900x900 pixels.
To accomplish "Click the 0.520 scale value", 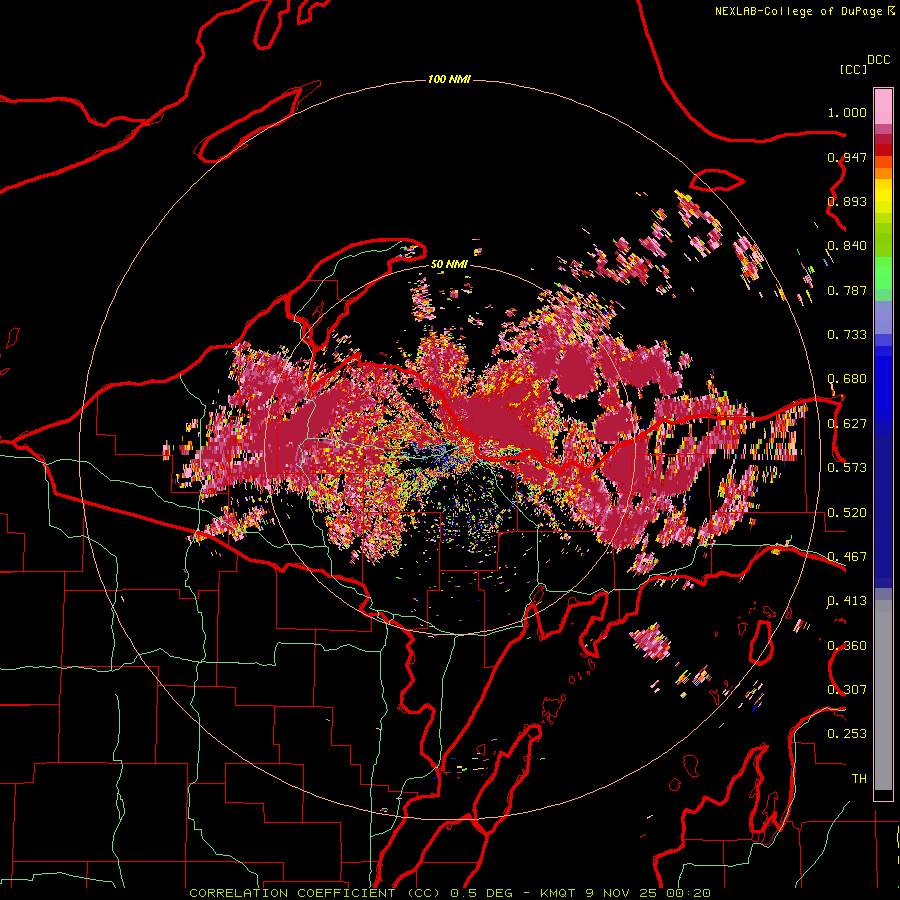I will point(847,513).
